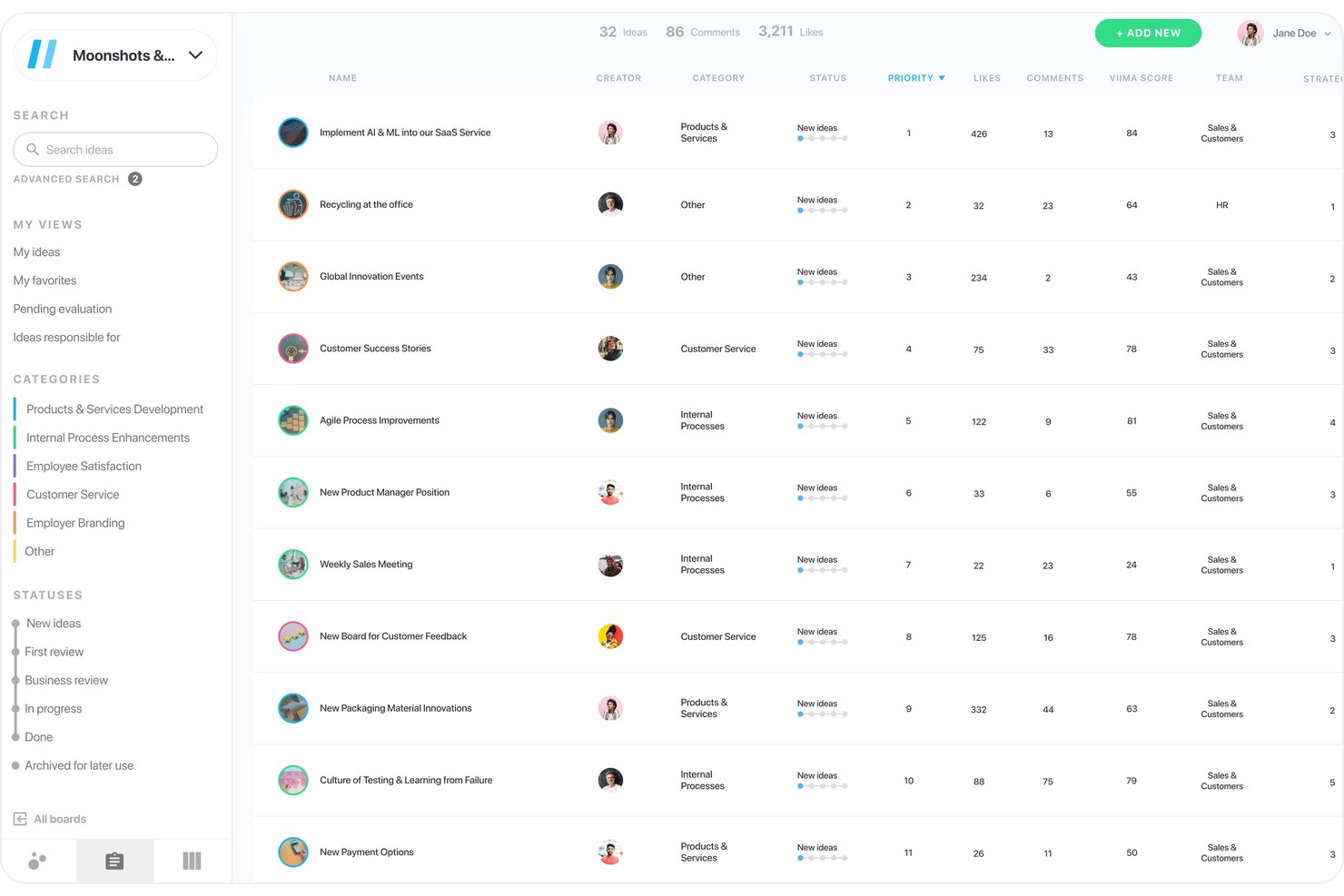This screenshot has height=896, width=1344.
Task: Click the creator avatar of Weekly Sales Meeting
Action: (610, 565)
